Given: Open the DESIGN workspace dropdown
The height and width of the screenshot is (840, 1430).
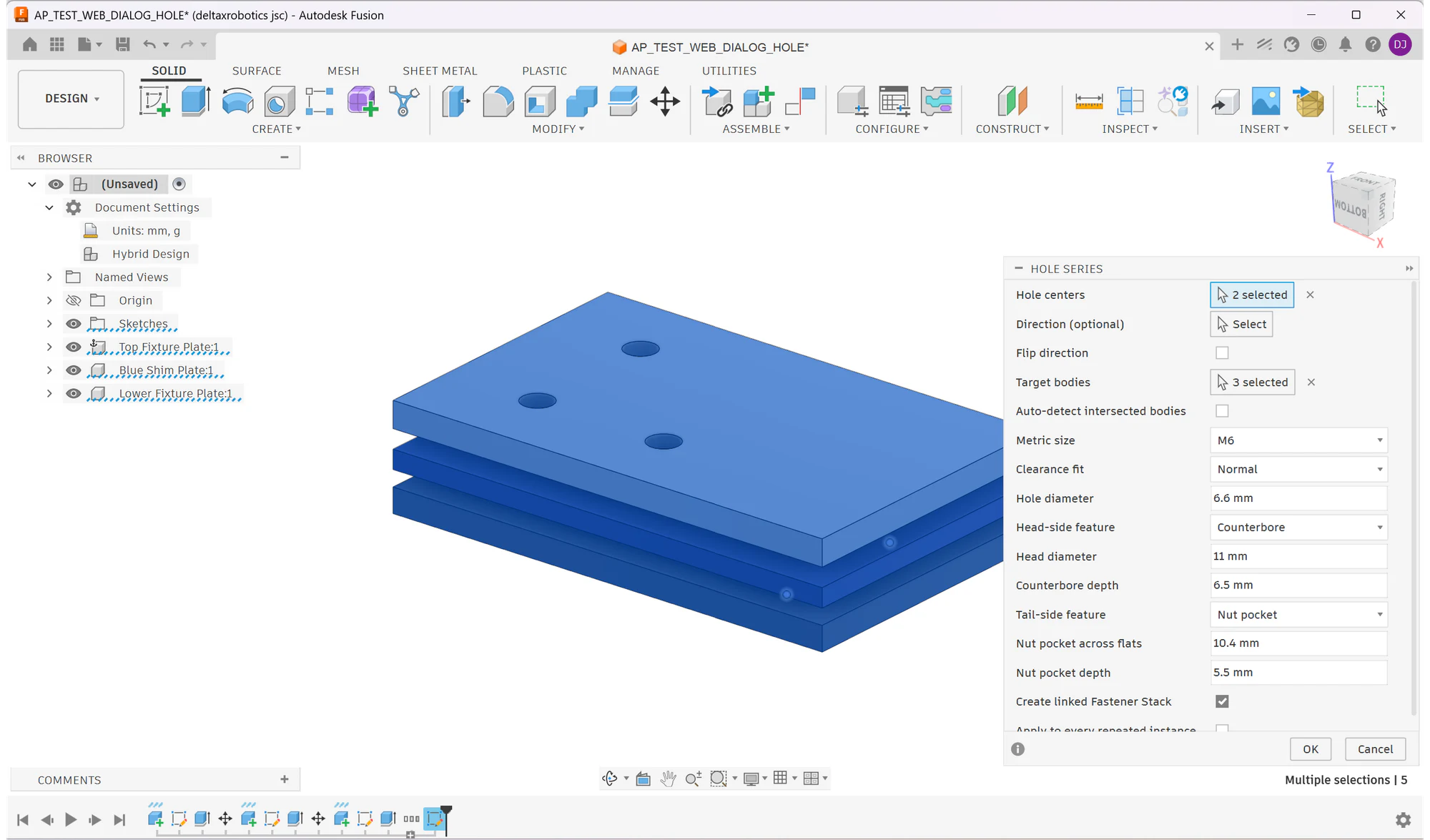Looking at the screenshot, I should [x=71, y=99].
